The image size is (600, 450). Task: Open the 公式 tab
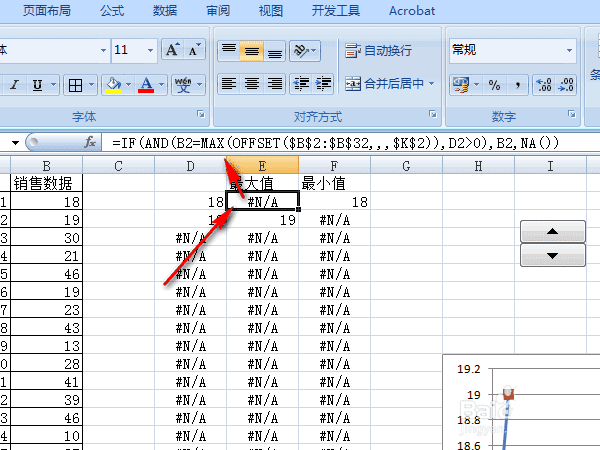tap(112, 11)
